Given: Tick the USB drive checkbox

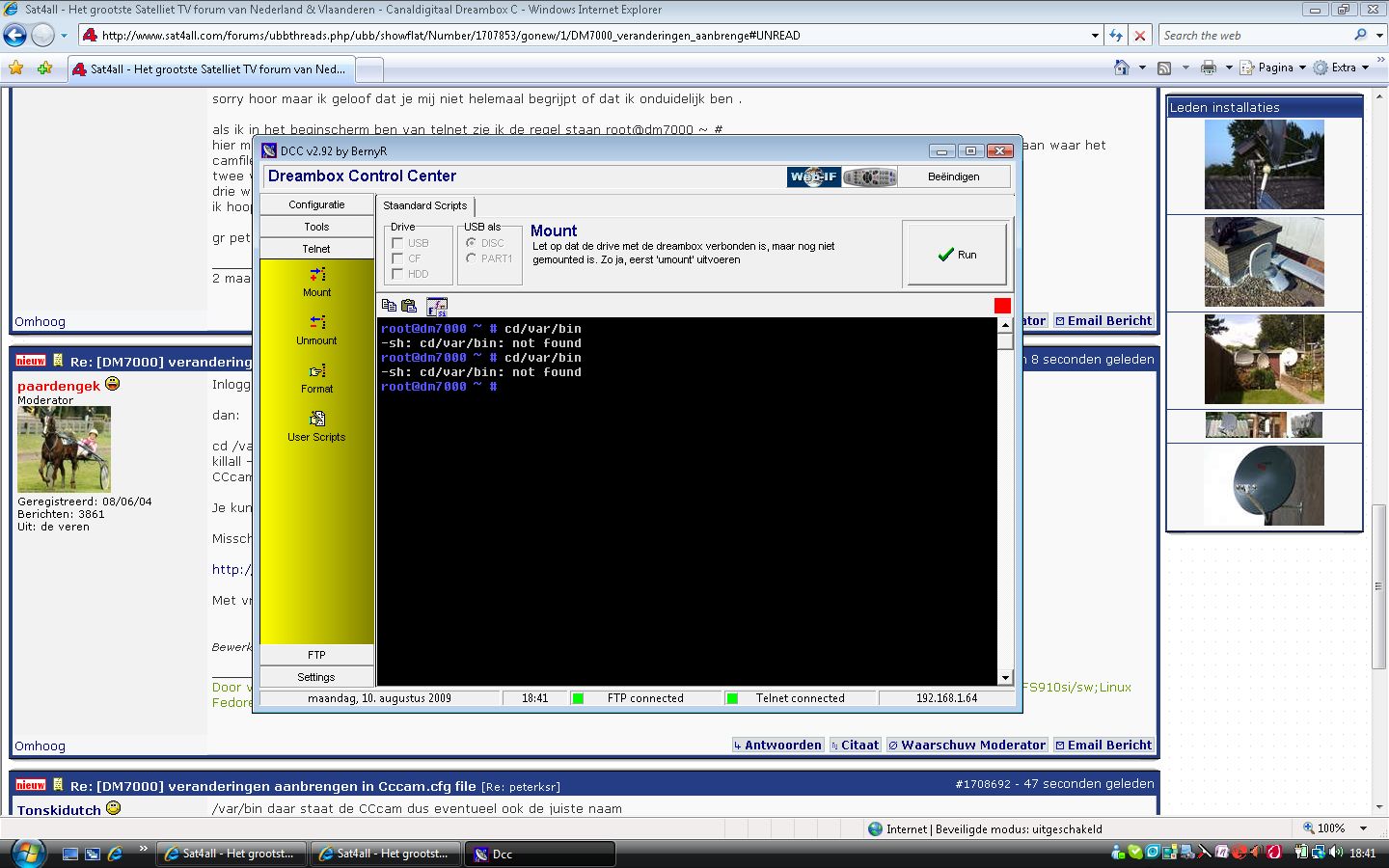Looking at the screenshot, I should (397, 243).
